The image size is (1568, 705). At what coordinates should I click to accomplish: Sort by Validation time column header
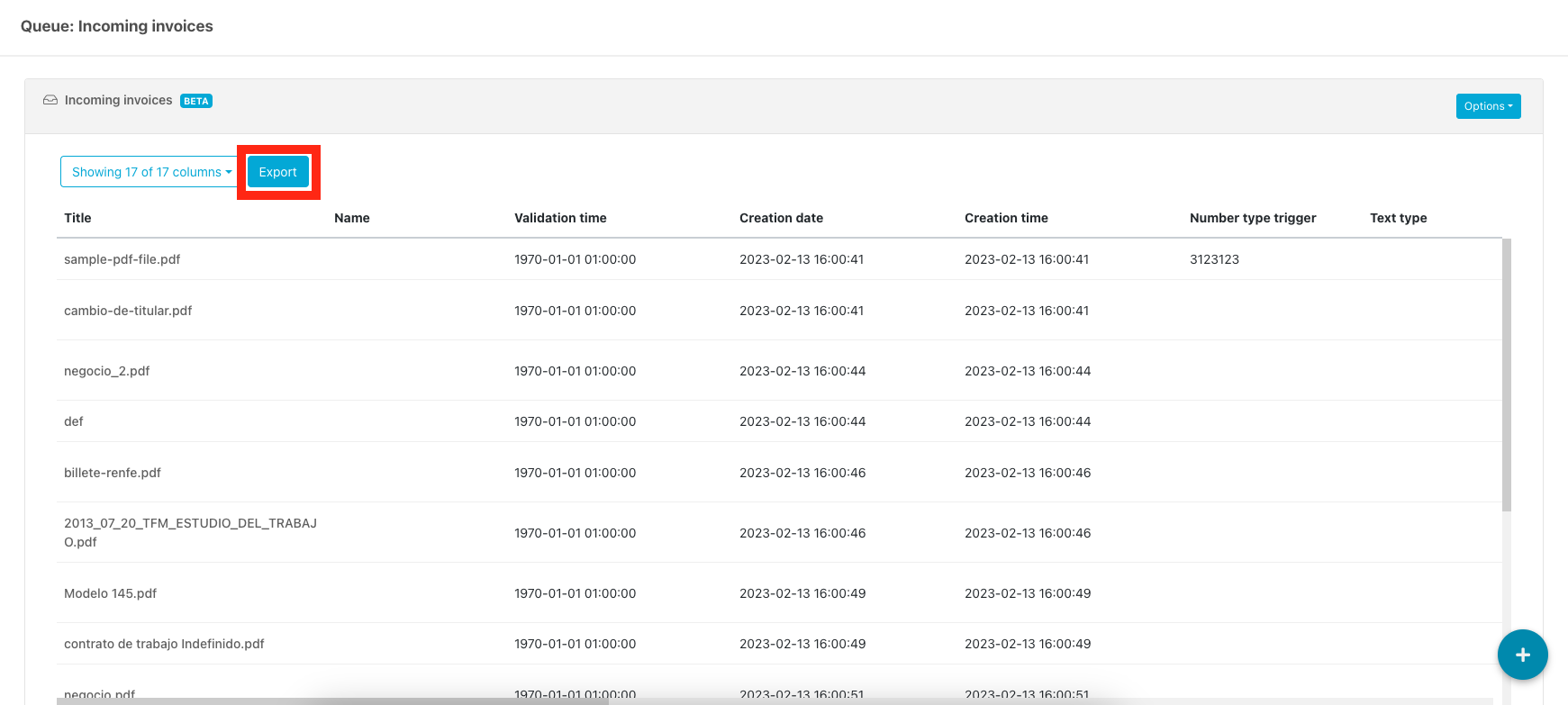[x=560, y=218]
